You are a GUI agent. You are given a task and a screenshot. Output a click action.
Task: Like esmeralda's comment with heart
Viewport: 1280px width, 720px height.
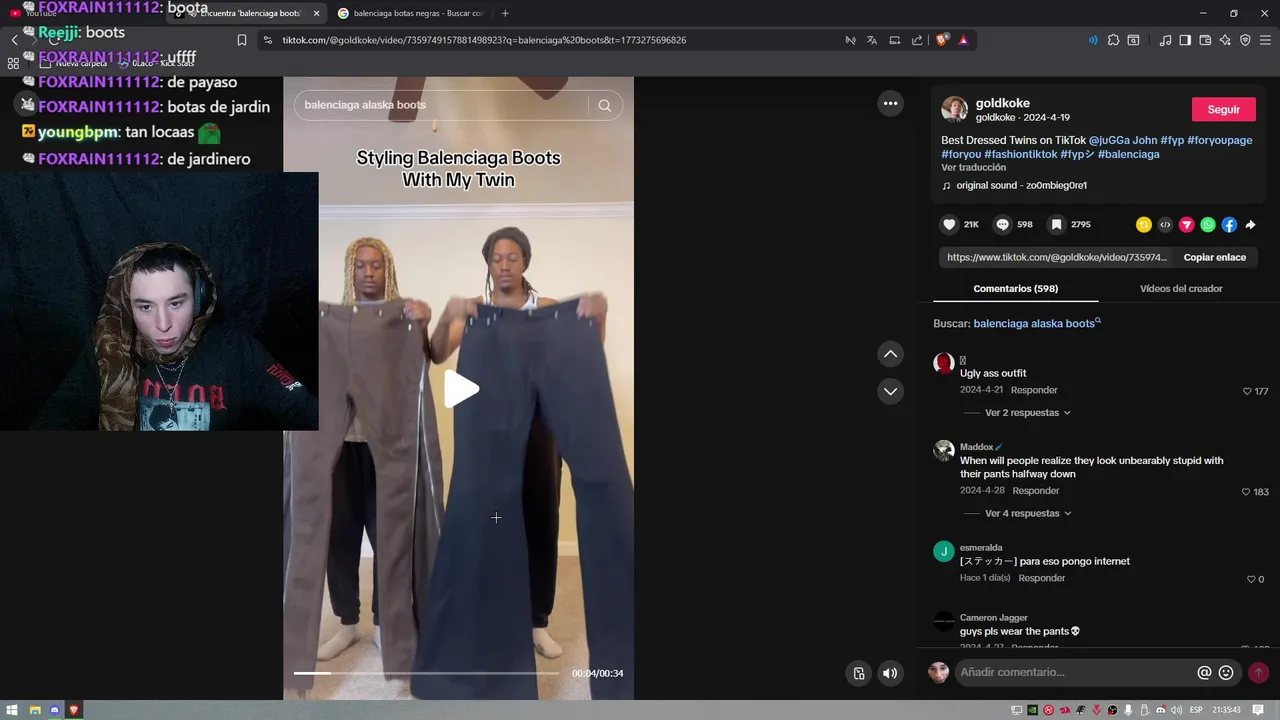coord(1250,579)
